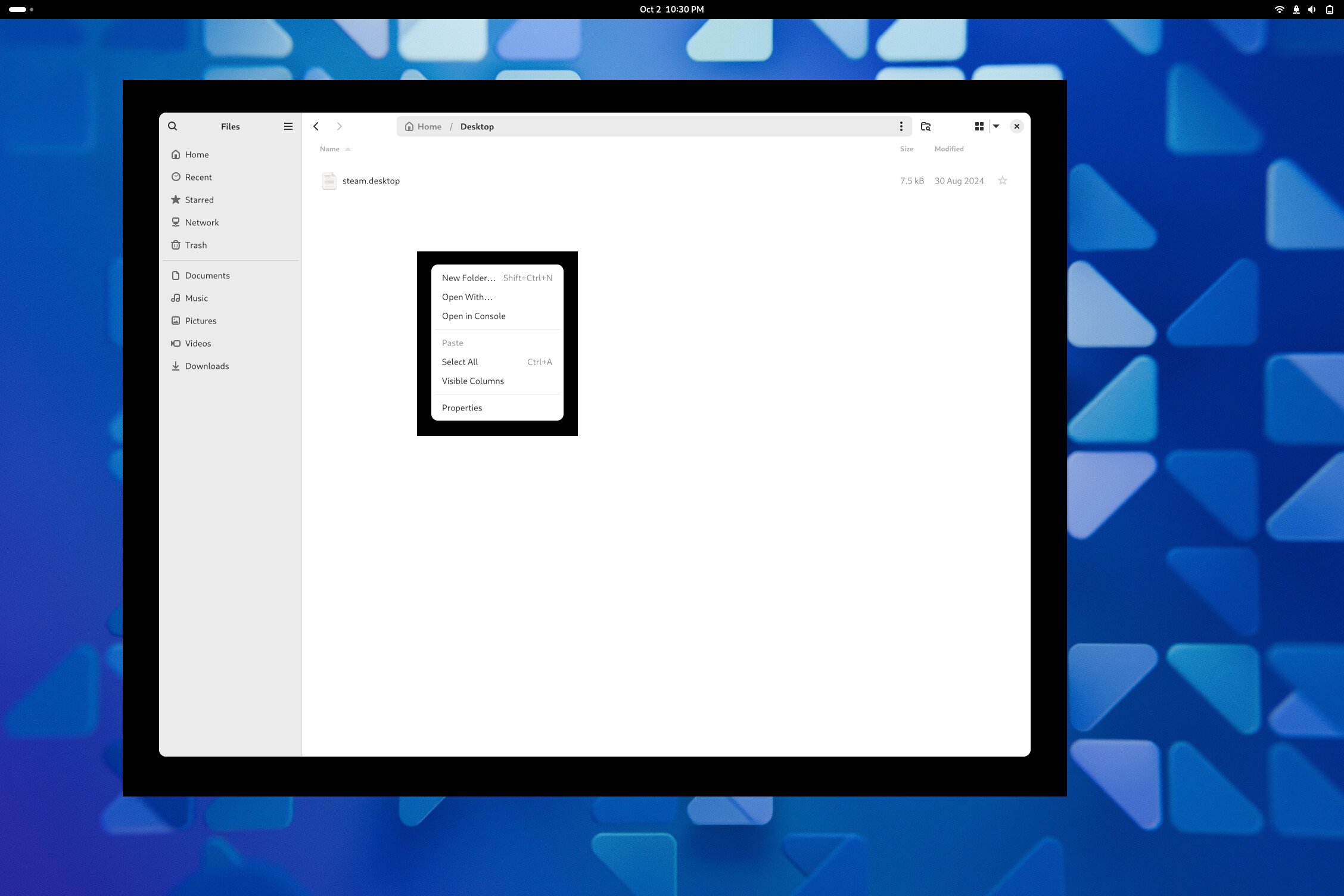Open Trash in the sidebar
Image resolution: width=1344 pixels, height=896 pixels.
[230, 245]
